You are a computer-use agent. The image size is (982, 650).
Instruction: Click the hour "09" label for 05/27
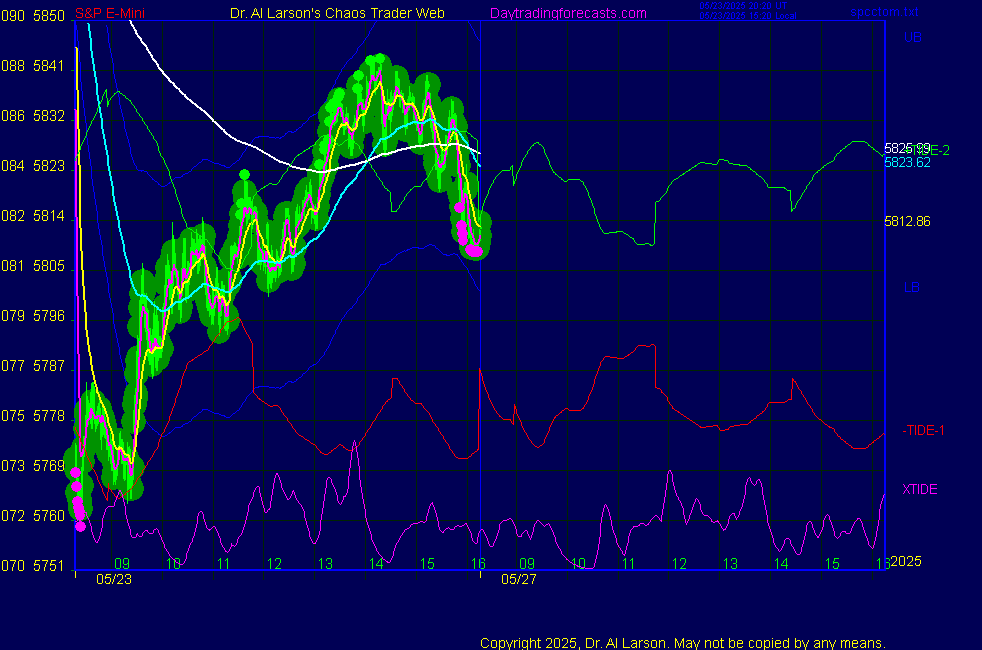[x=527, y=564]
